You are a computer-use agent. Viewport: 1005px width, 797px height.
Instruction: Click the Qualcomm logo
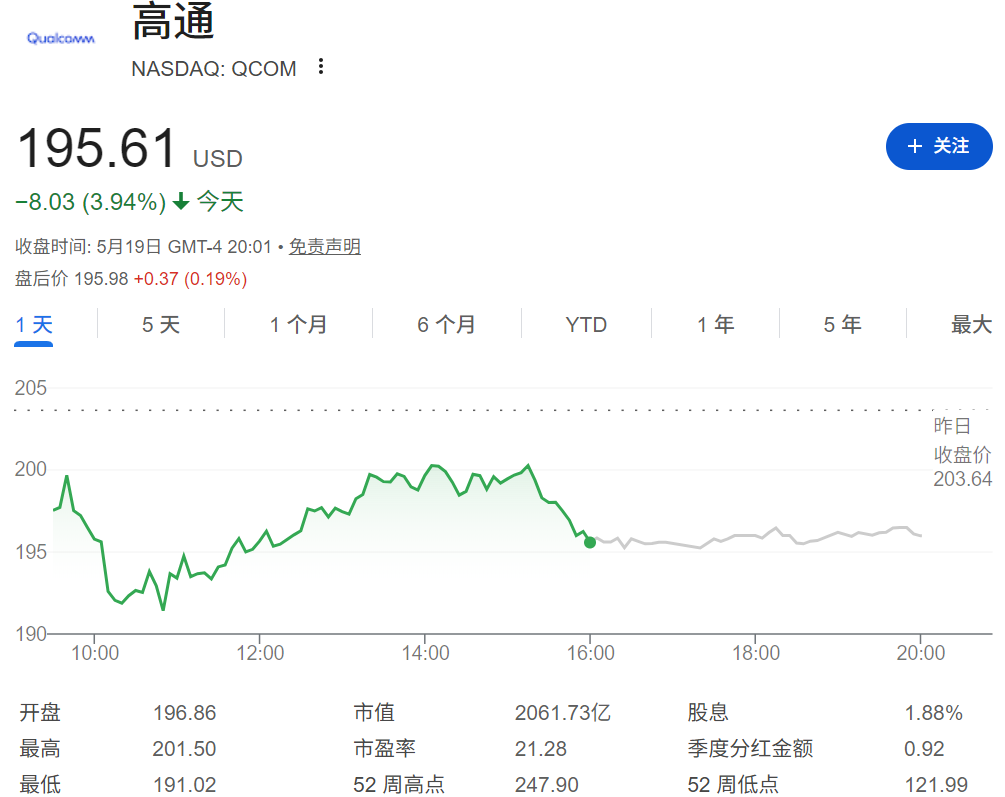point(61,38)
